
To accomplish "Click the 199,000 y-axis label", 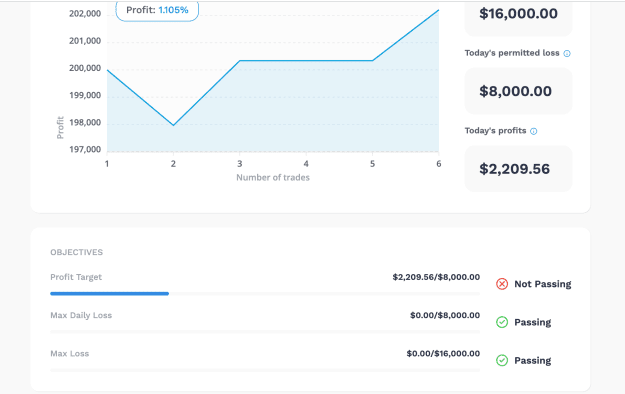I will [x=85, y=95].
